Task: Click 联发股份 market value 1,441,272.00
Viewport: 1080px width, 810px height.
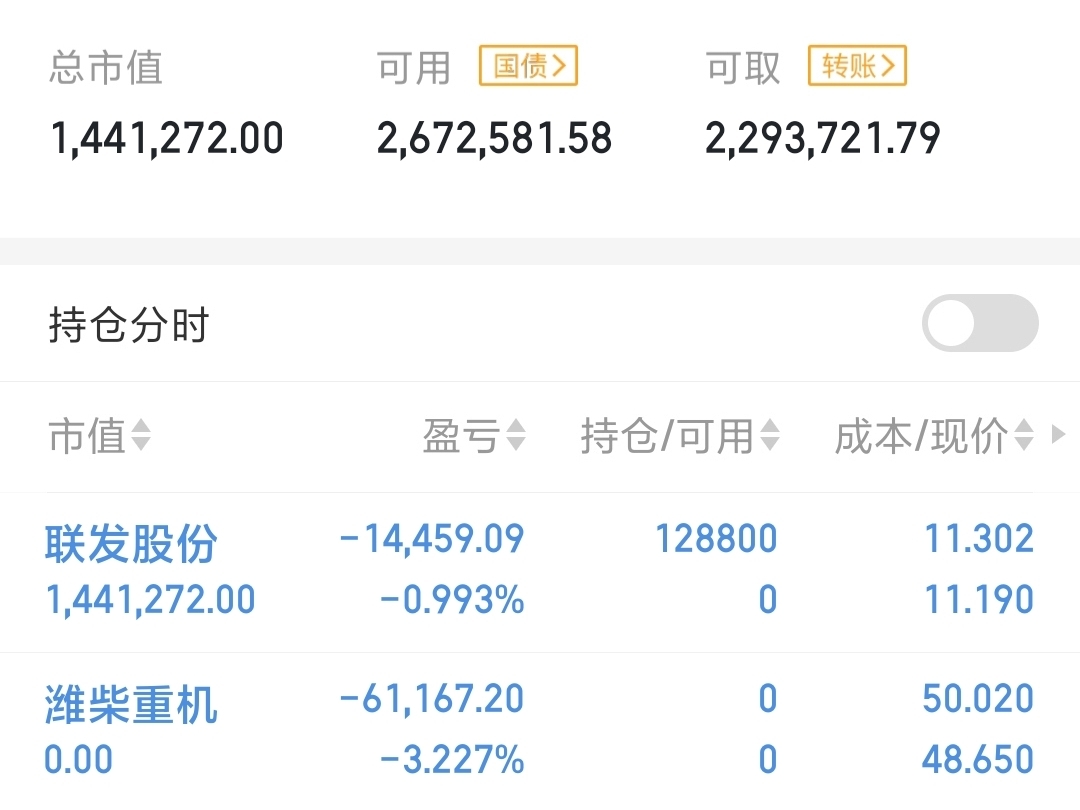Action: 150,599
